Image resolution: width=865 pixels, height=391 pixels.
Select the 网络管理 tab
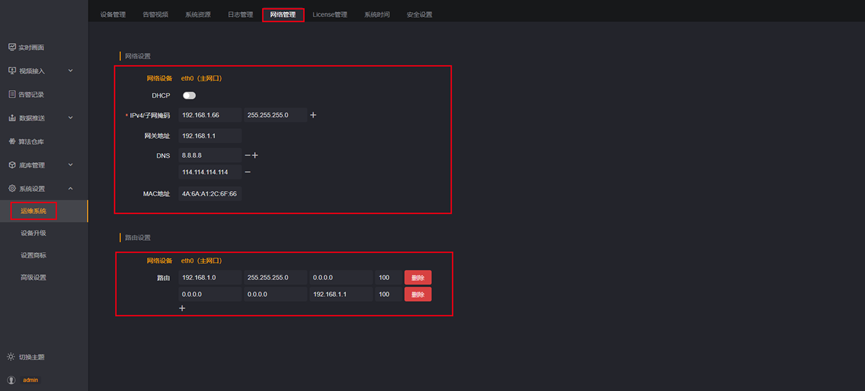pyautogui.click(x=283, y=15)
